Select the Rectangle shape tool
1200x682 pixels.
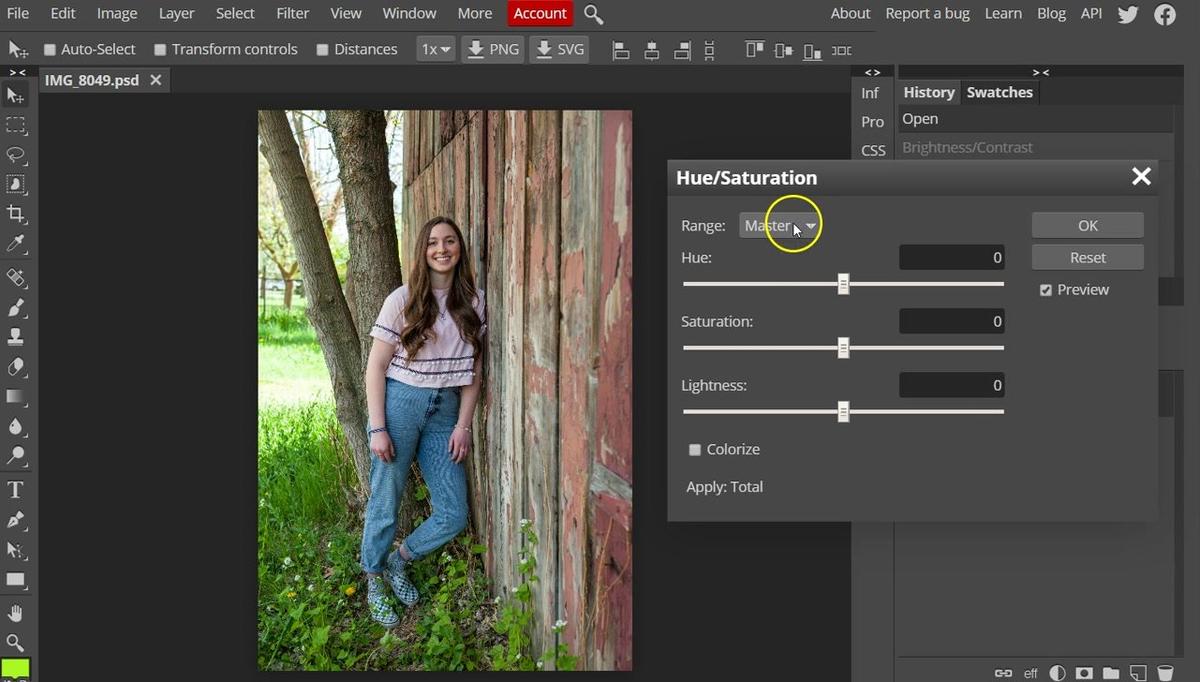16,579
